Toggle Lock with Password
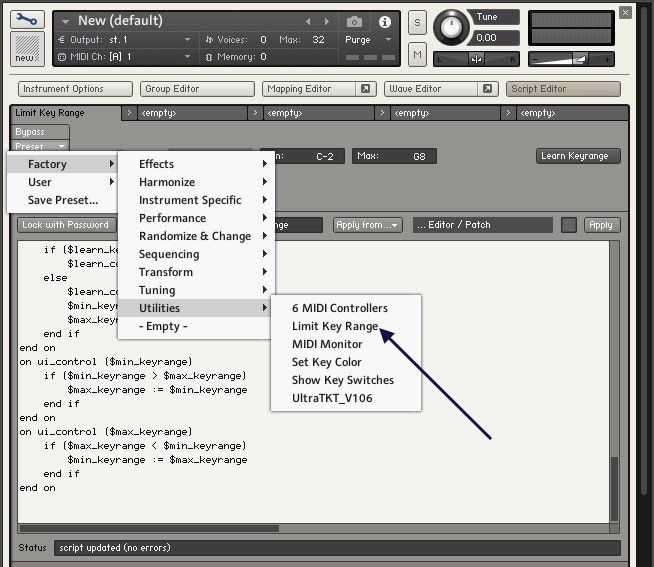This screenshot has height=567, width=654. 66,225
